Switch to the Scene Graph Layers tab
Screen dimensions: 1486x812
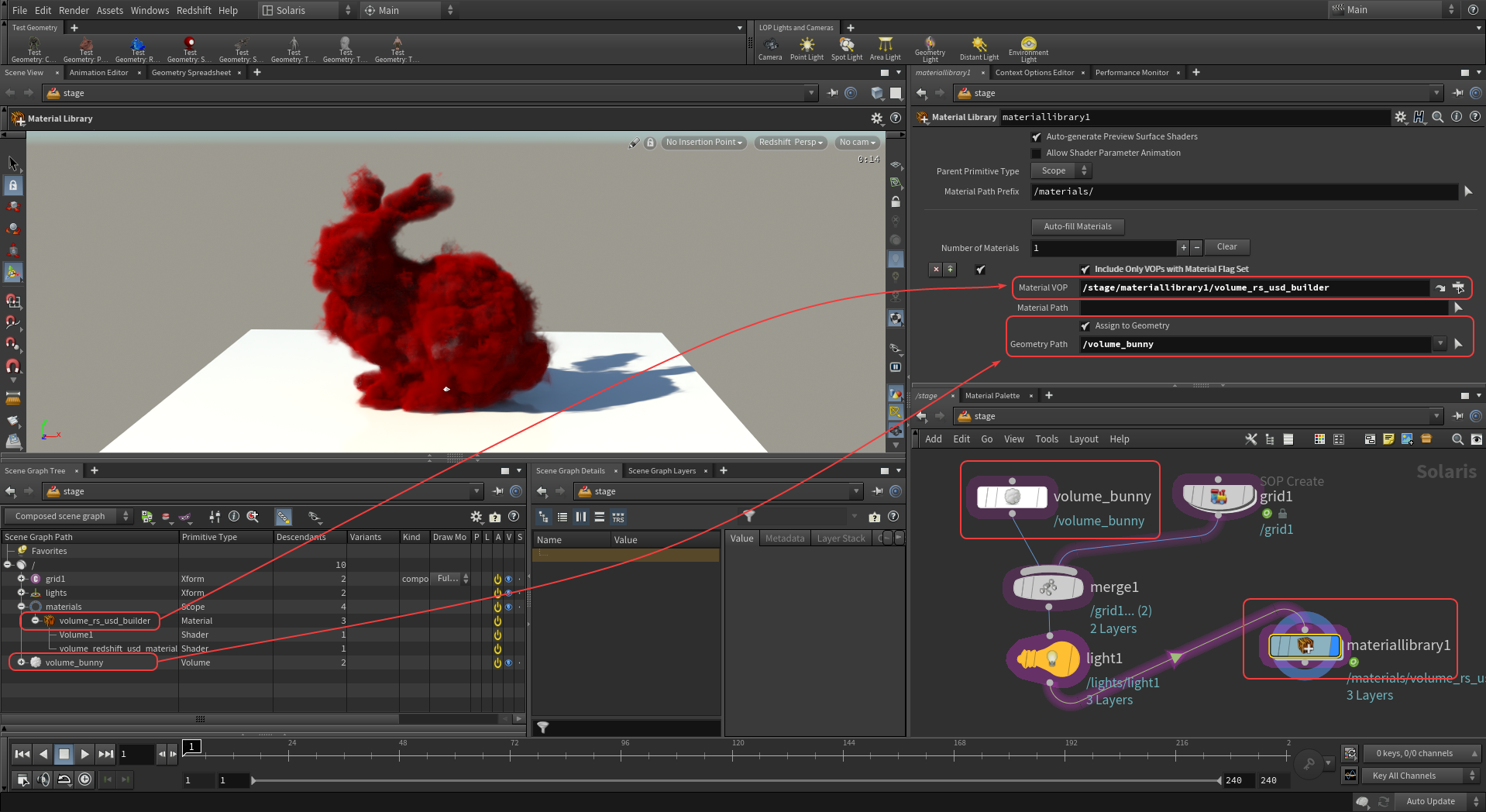click(662, 471)
